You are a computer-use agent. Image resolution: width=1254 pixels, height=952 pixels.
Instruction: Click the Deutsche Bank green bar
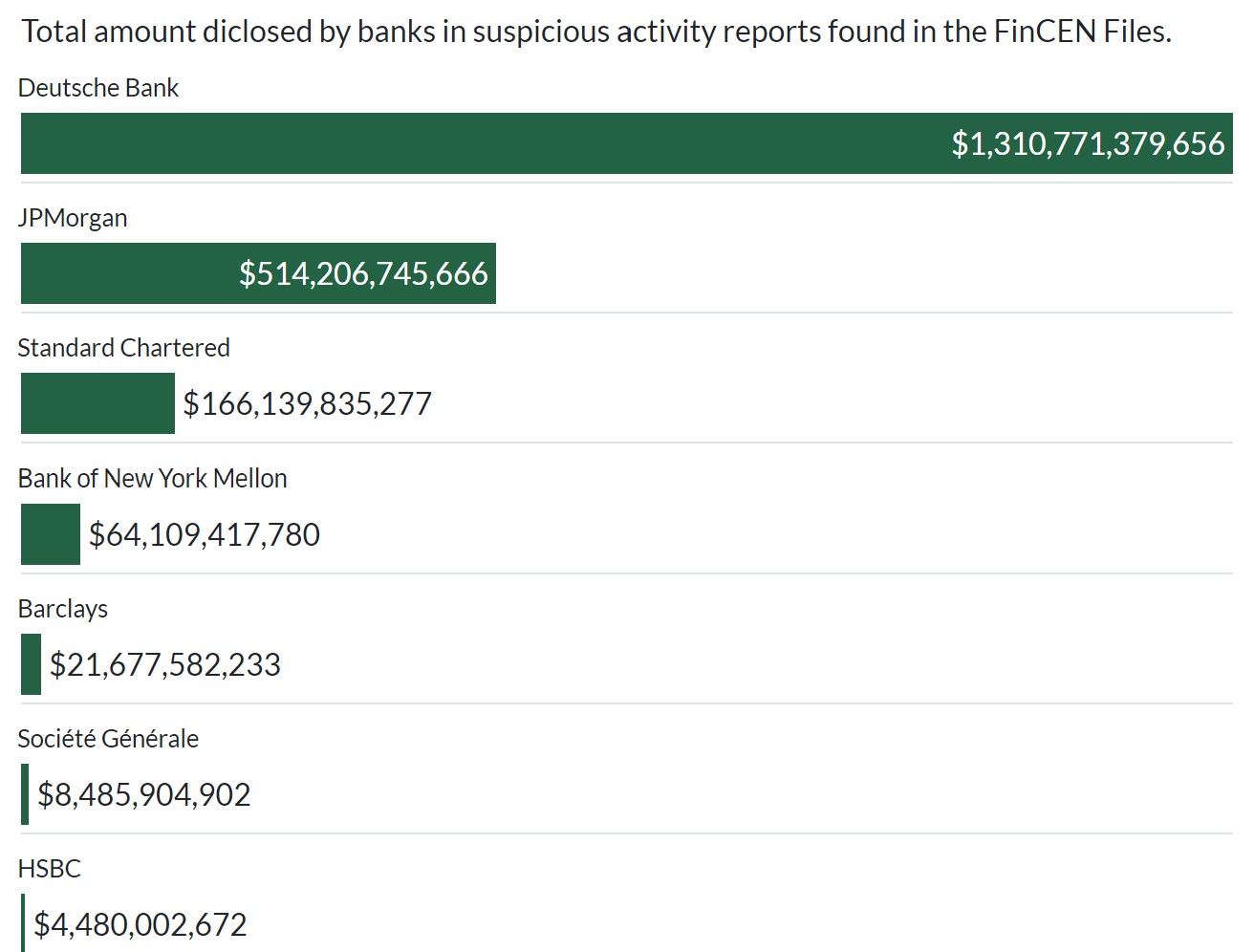point(478,143)
